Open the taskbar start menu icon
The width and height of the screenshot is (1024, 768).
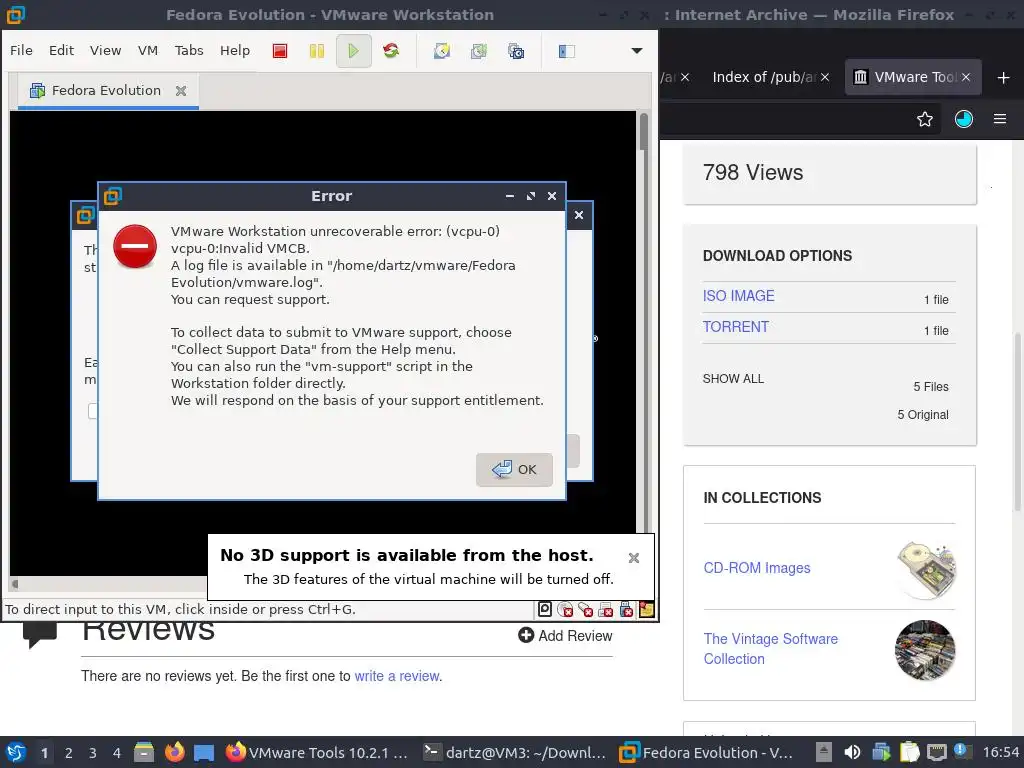click(16, 752)
